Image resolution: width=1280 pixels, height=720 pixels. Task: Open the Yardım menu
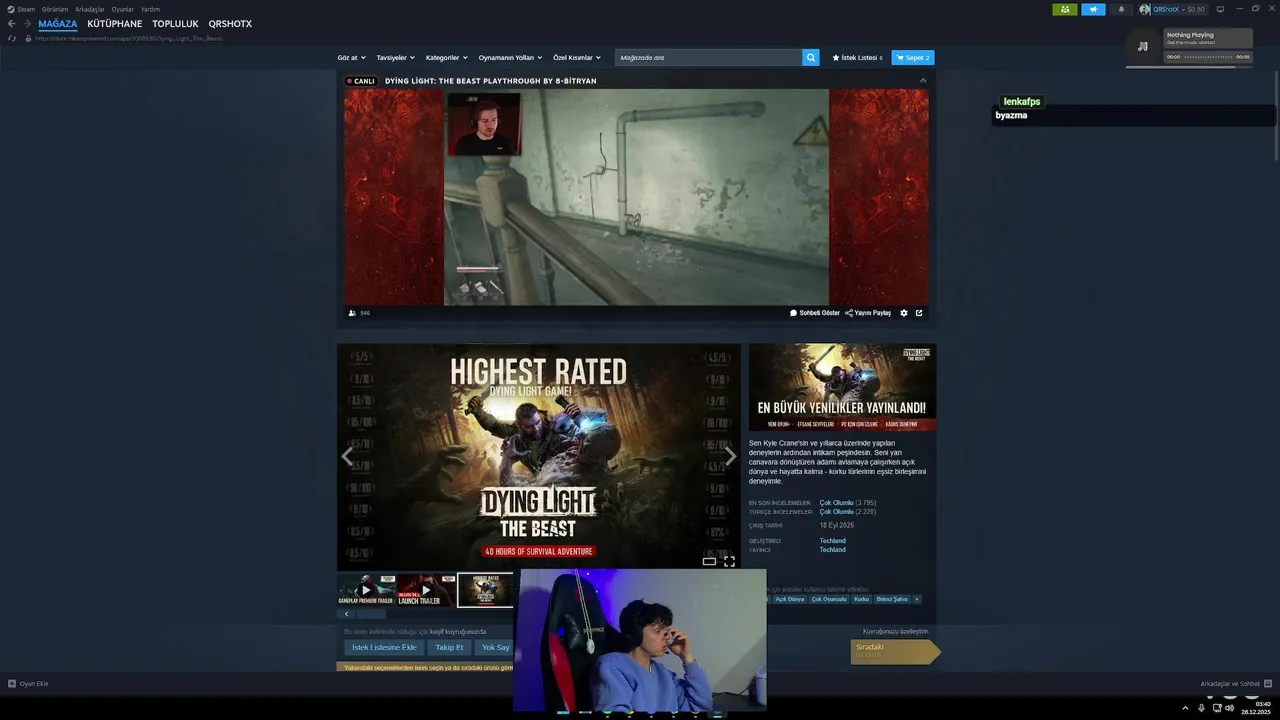[x=150, y=9]
